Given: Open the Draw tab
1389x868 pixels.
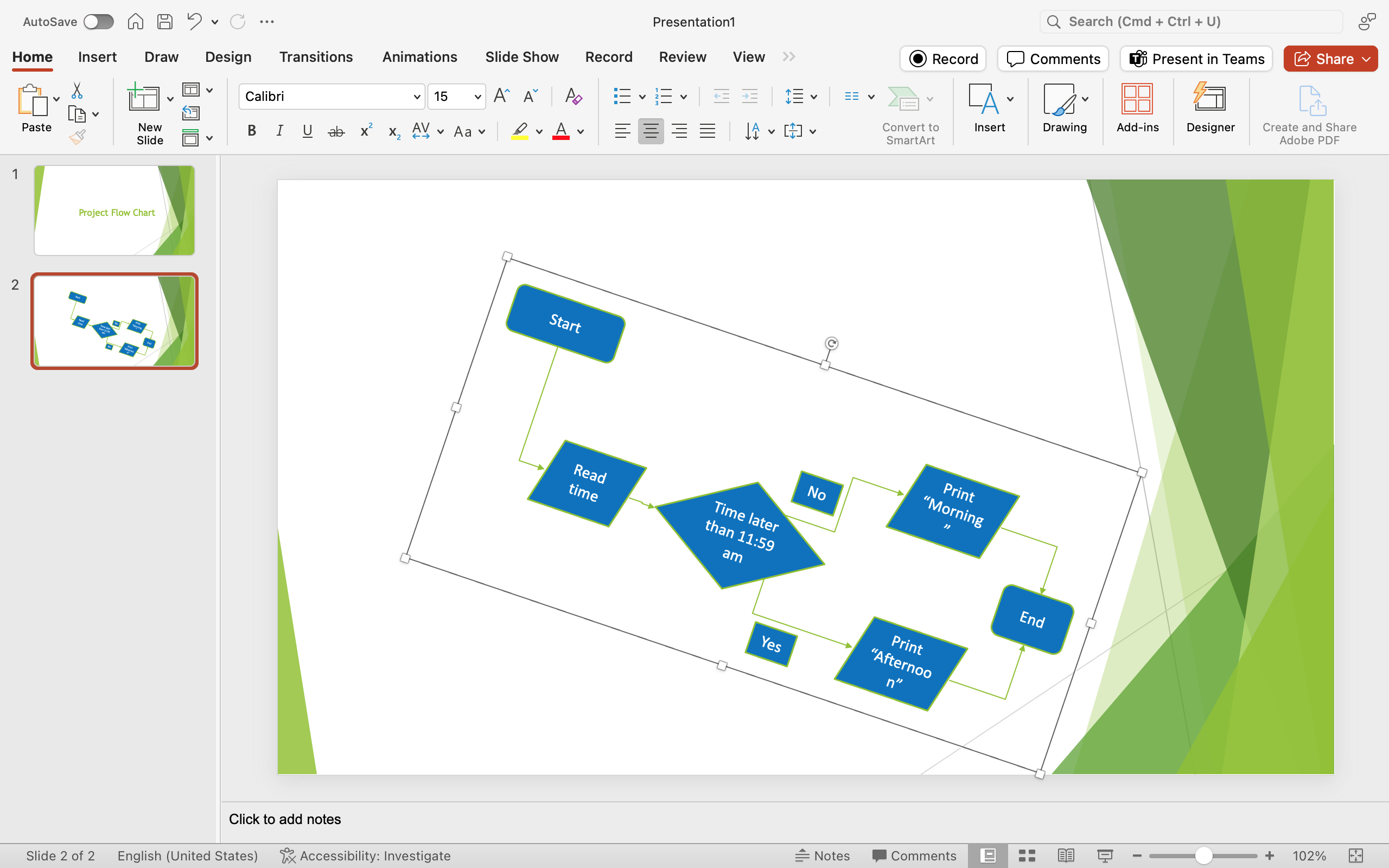Looking at the screenshot, I should click(161, 57).
